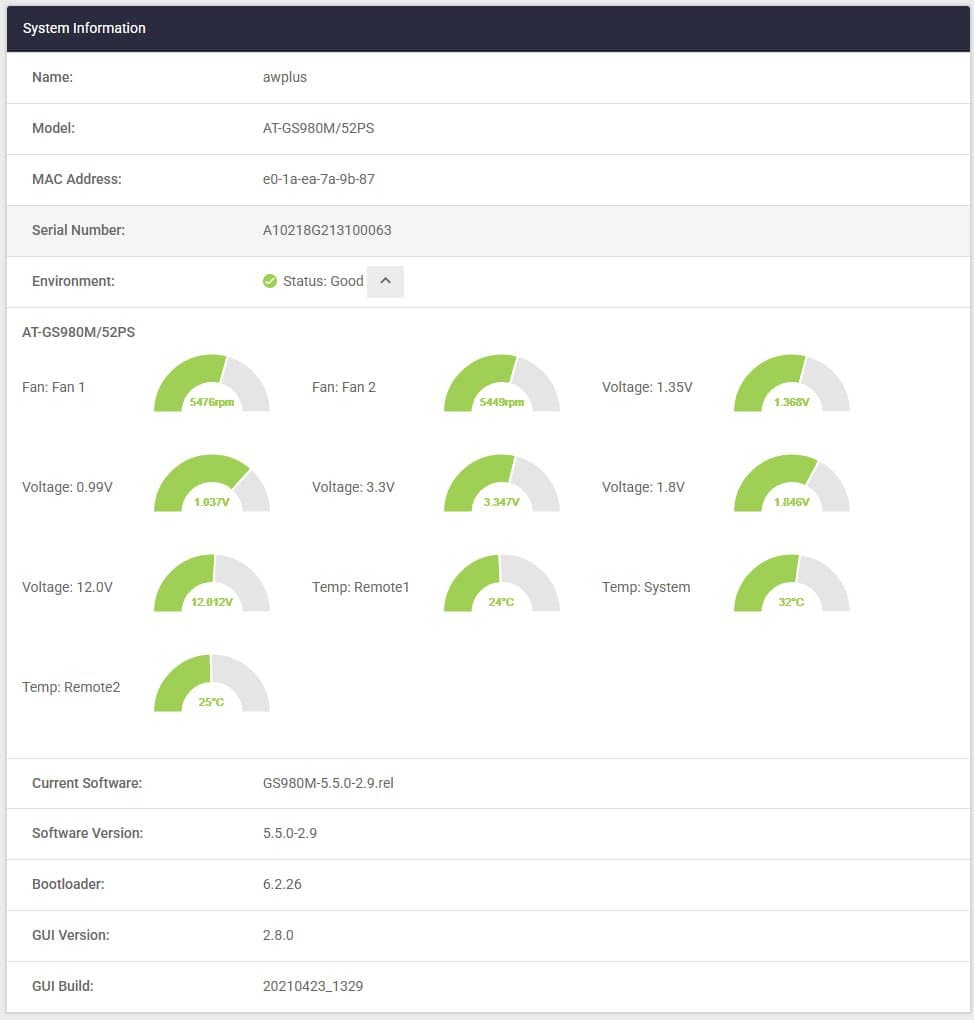Click the Name: label

pos(53,77)
